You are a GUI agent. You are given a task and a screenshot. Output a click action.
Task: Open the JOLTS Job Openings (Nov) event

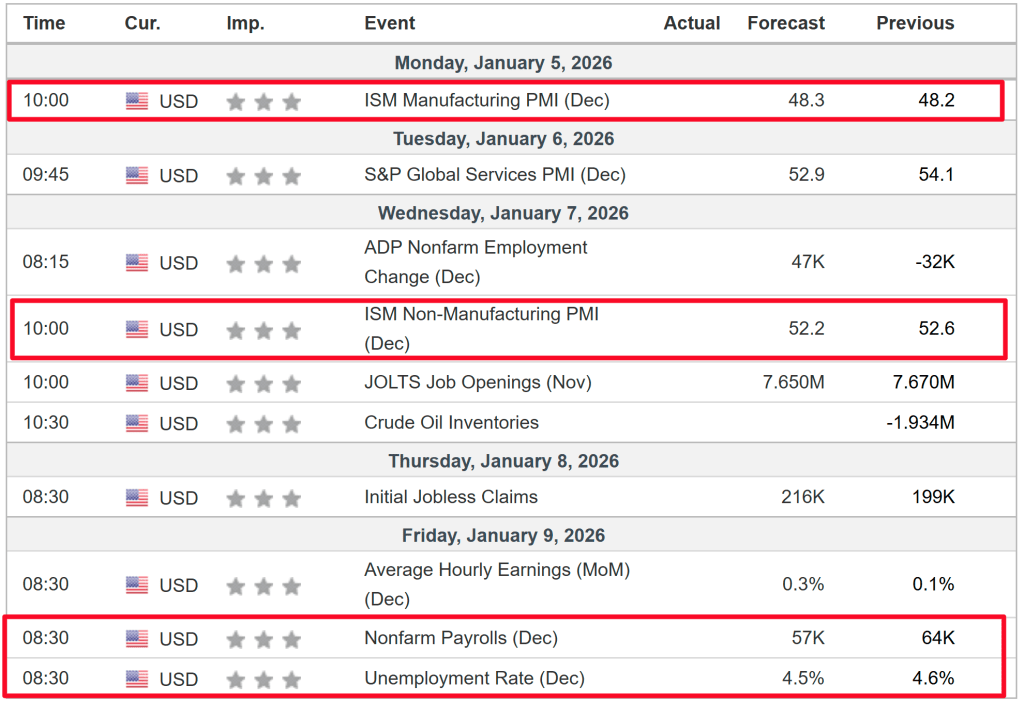[477, 382]
